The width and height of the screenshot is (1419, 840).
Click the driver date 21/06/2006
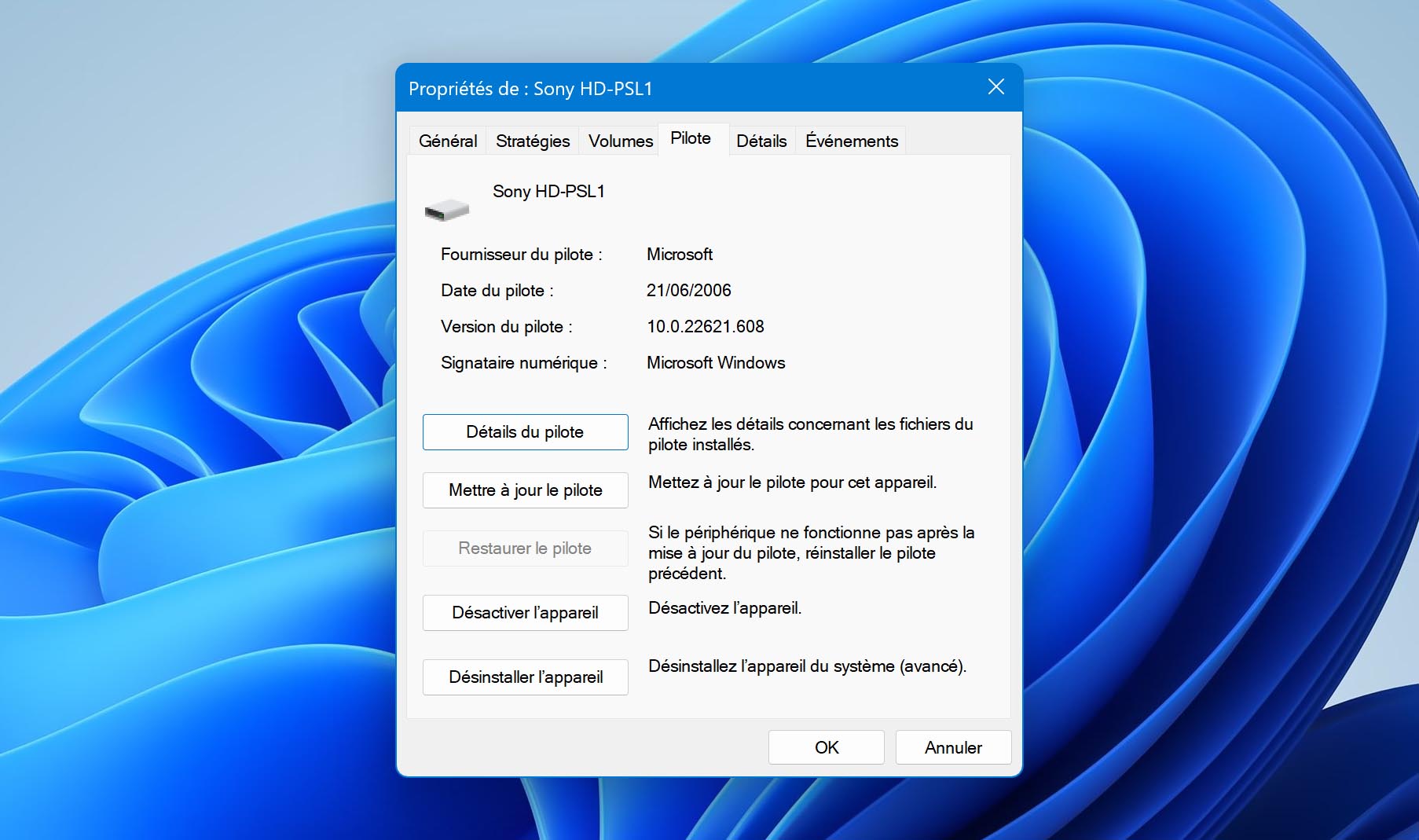click(x=689, y=291)
